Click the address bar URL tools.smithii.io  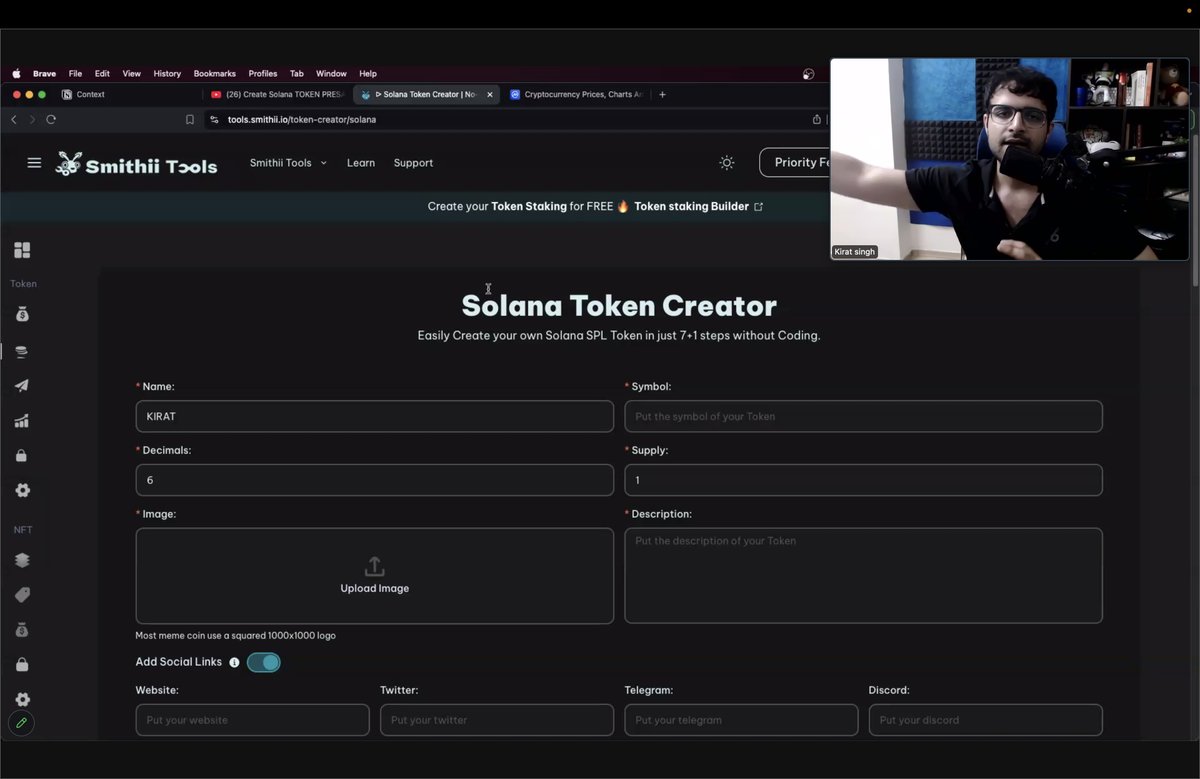302,119
